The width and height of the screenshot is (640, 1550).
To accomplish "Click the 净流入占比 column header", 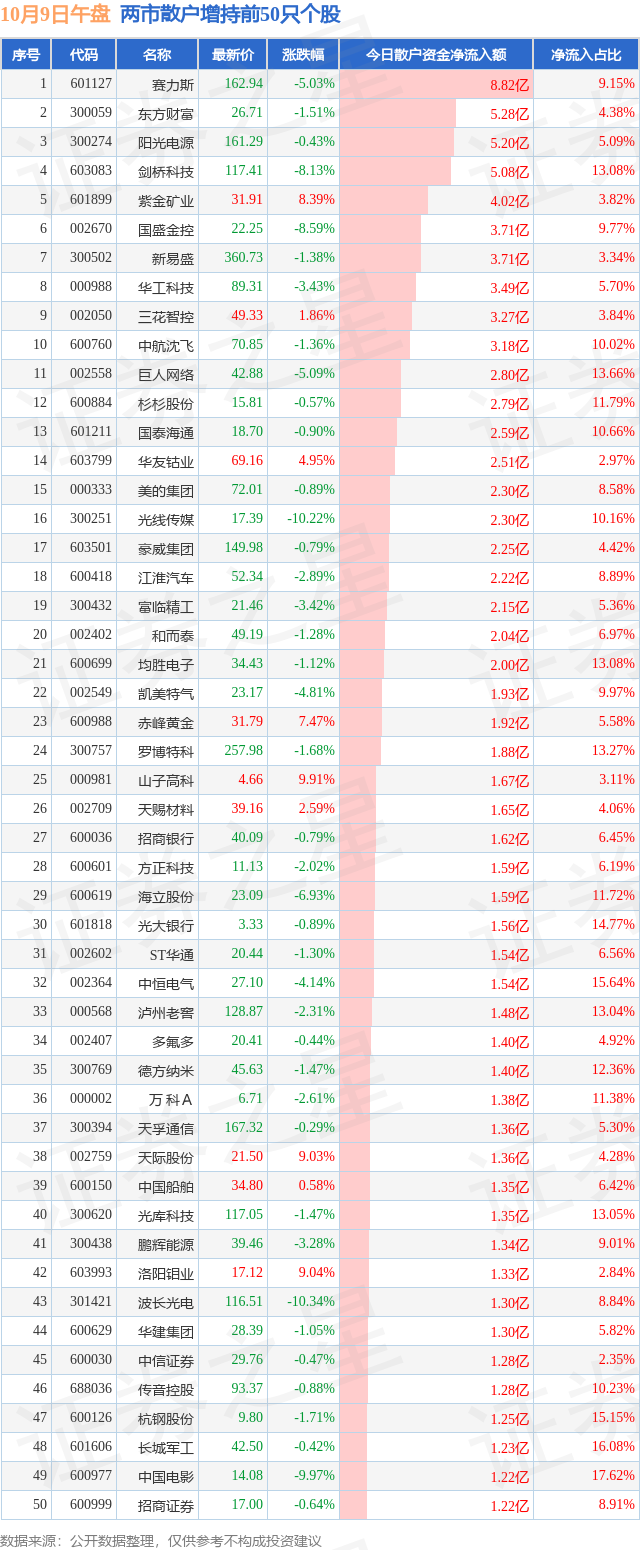I will coord(586,55).
